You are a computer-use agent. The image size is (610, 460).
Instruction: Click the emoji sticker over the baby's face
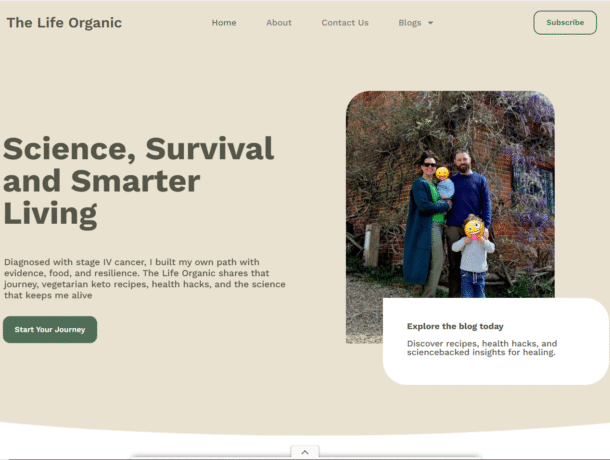pyautogui.click(x=442, y=173)
